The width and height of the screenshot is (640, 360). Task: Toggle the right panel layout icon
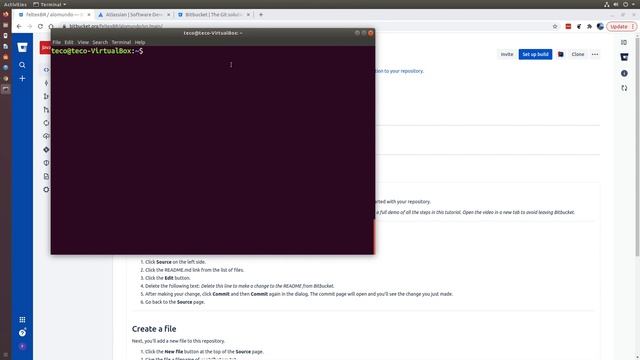(624, 42)
